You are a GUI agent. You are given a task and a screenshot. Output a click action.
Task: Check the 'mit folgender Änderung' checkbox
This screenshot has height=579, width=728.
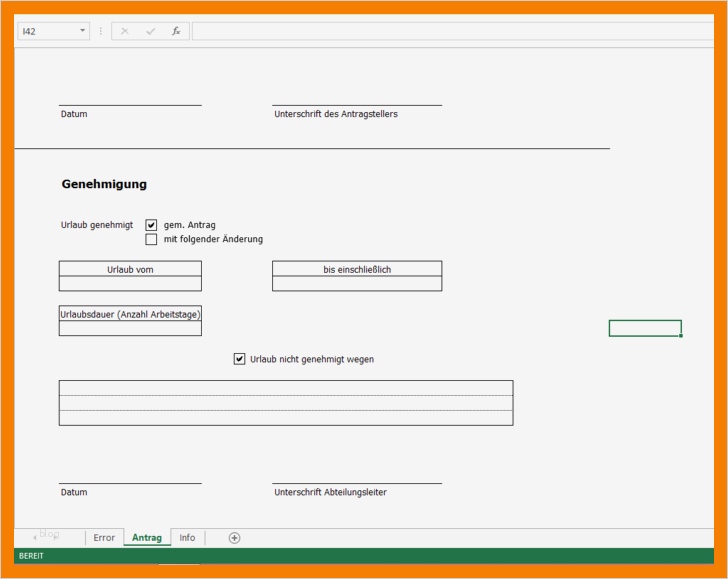point(151,239)
